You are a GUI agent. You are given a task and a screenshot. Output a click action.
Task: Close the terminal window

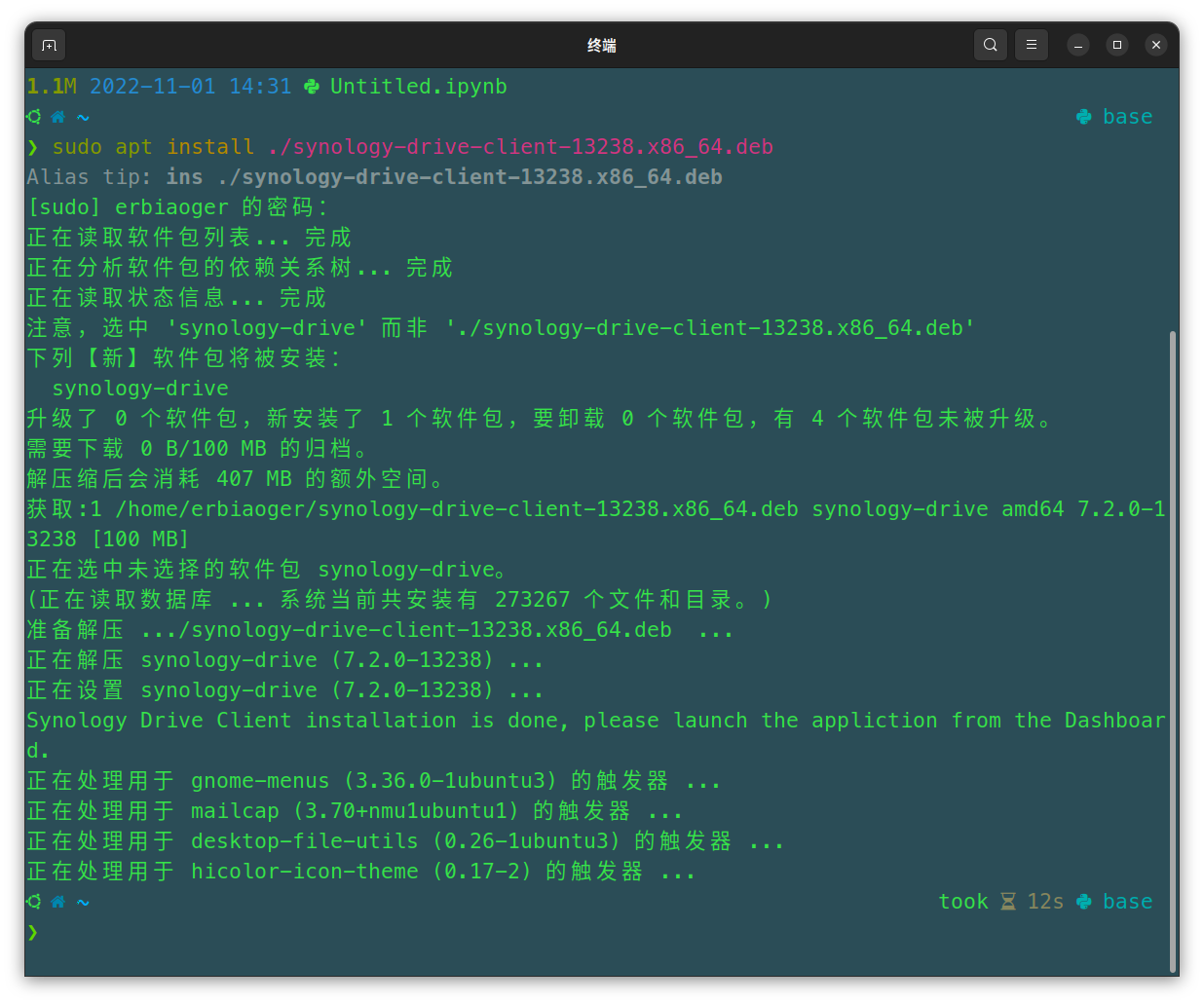pyautogui.click(x=1156, y=45)
